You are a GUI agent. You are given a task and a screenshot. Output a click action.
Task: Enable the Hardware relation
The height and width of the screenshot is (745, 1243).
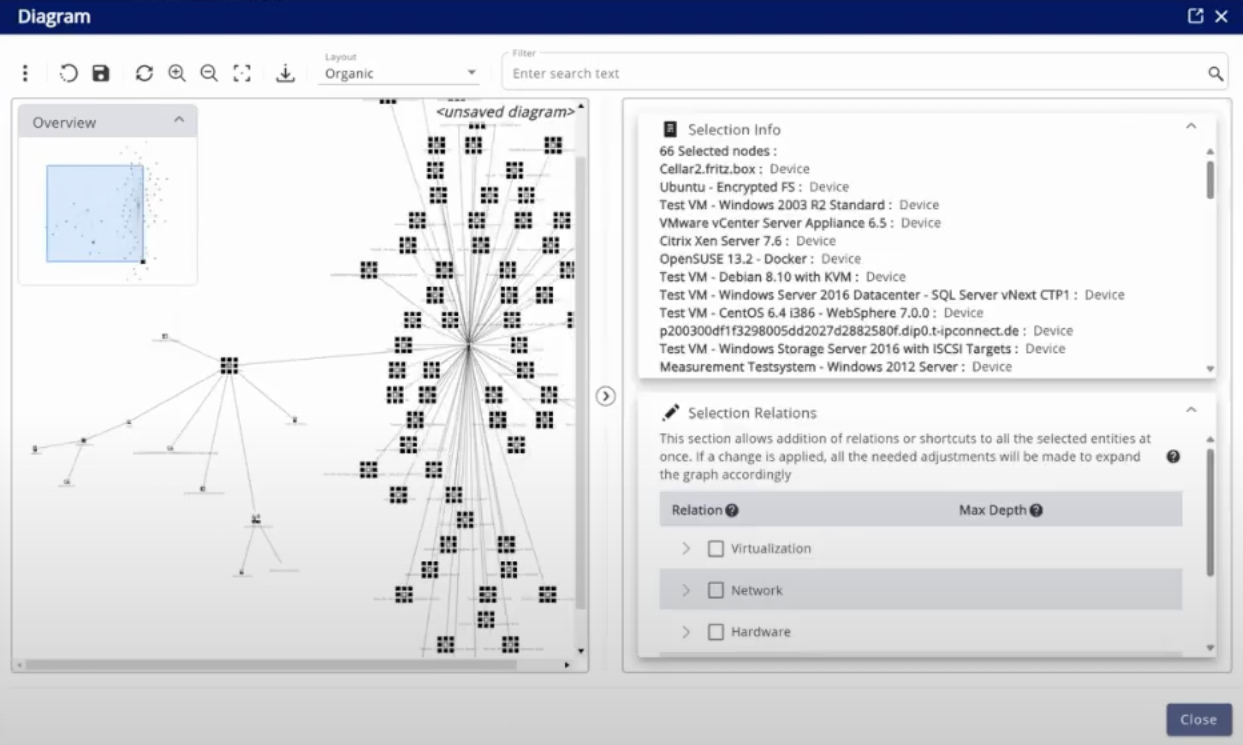[x=715, y=631]
